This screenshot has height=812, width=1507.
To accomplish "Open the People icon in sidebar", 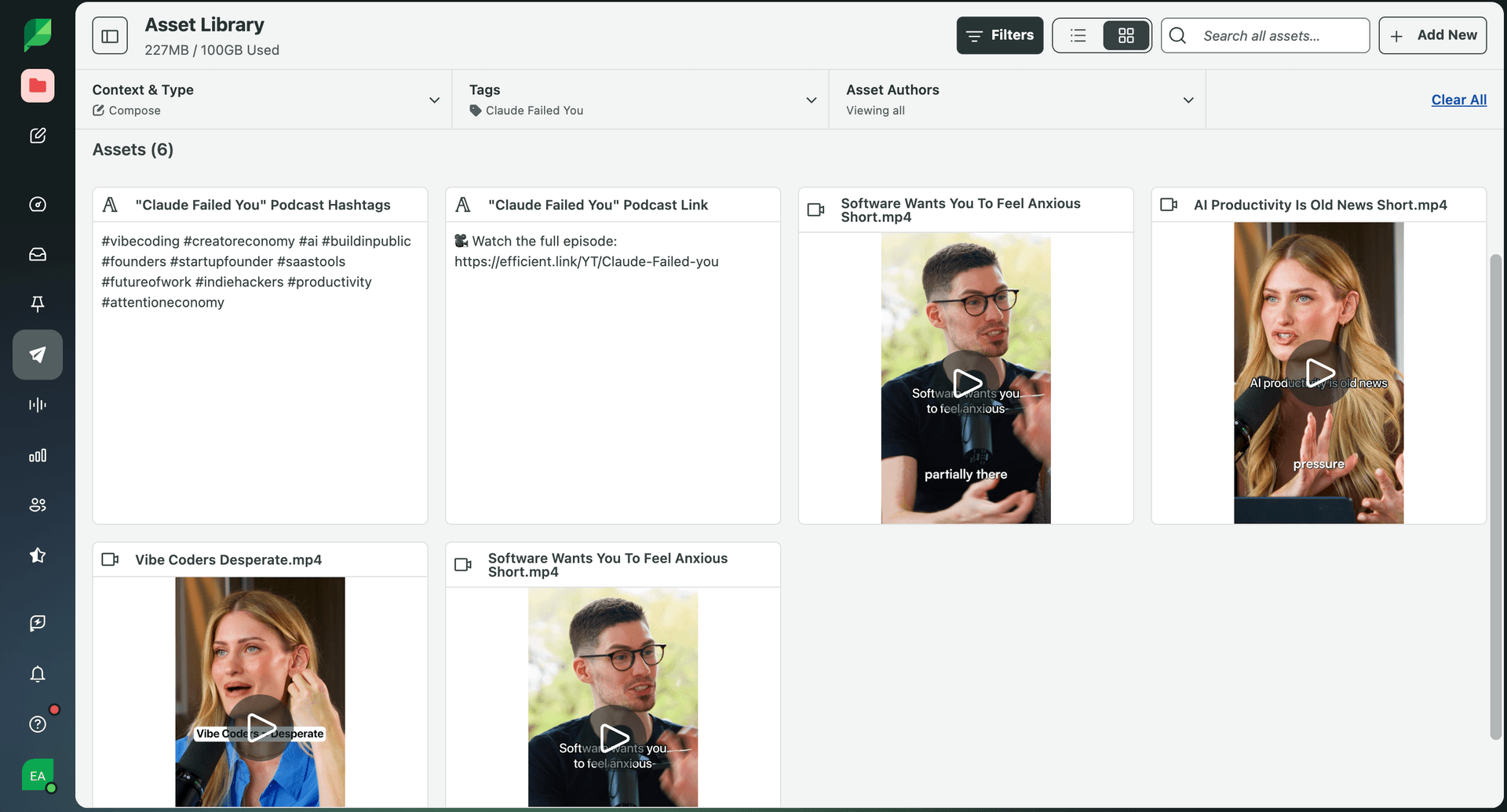I will click(38, 505).
